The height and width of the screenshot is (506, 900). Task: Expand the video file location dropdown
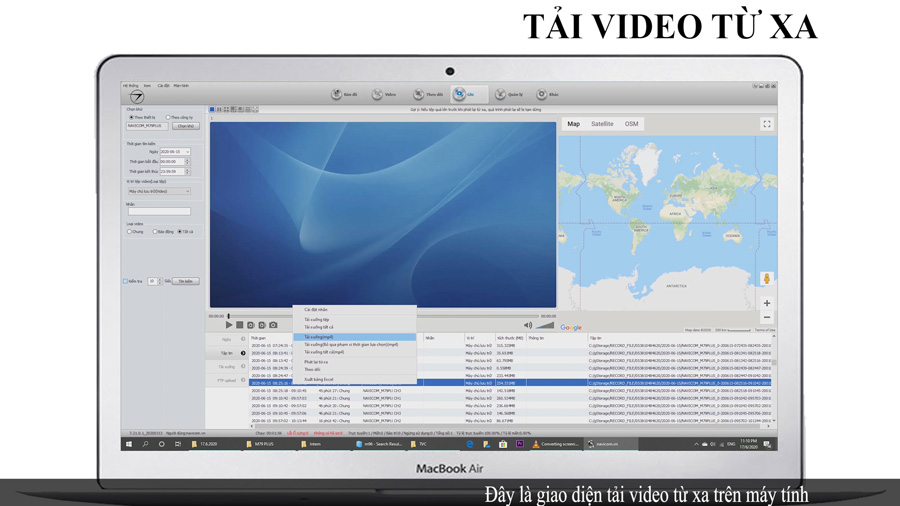point(187,191)
